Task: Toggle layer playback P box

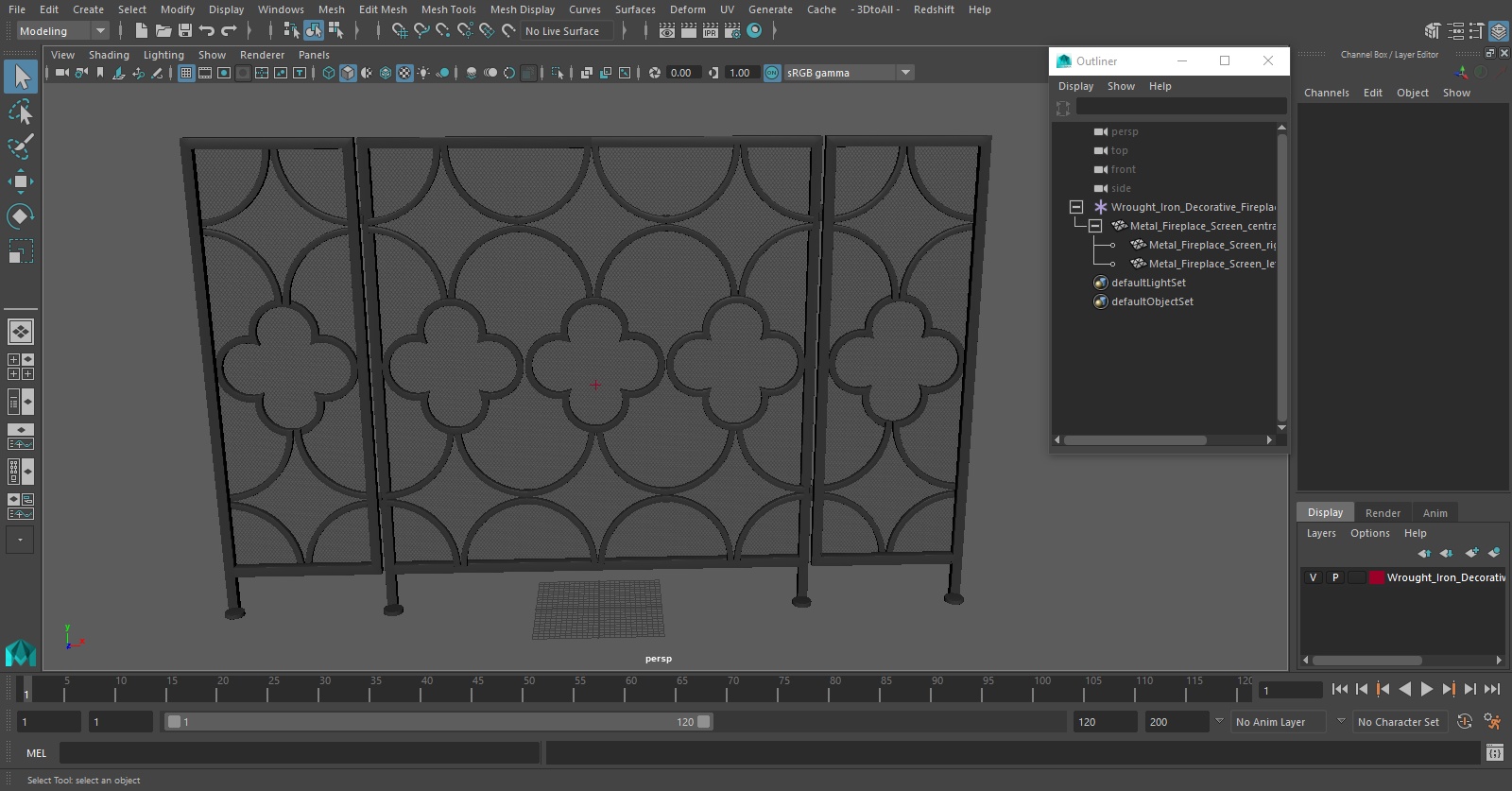Action: [1335, 577]
